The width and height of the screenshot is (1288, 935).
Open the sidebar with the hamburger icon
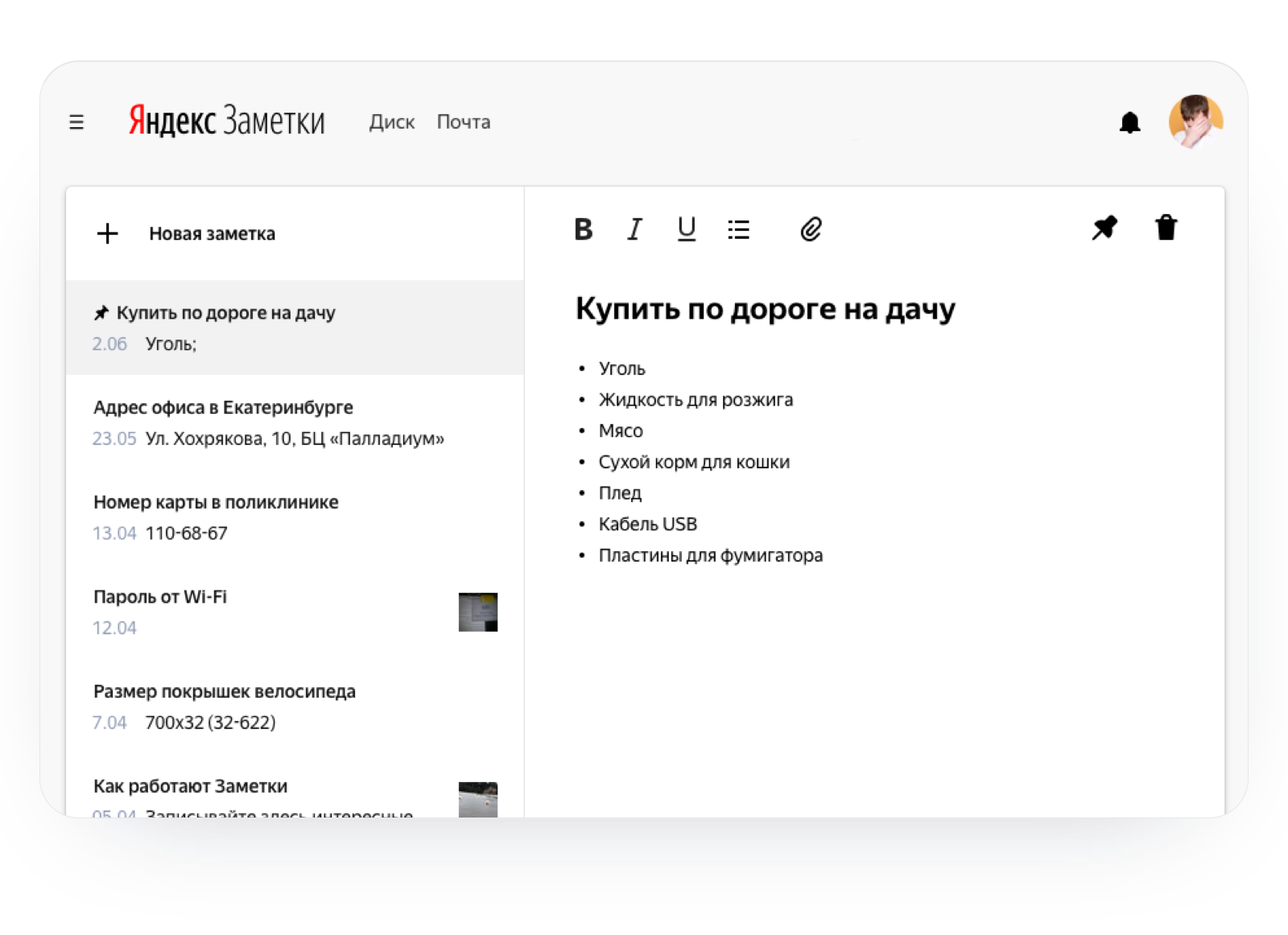76,122
